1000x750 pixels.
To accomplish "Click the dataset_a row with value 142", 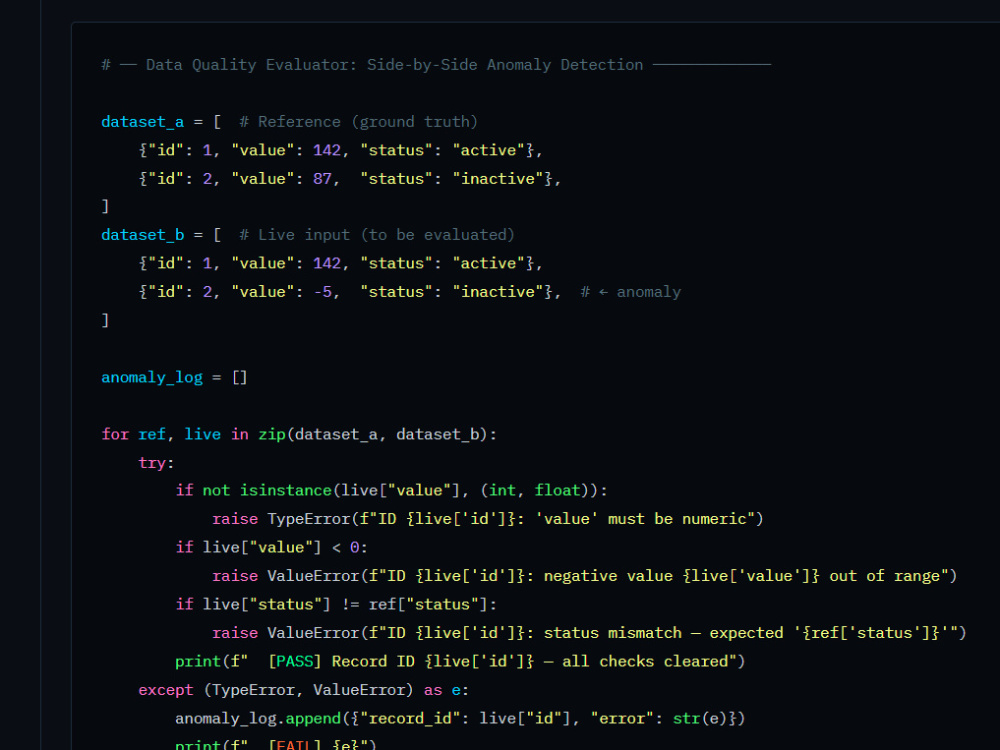I will [341, 151].
